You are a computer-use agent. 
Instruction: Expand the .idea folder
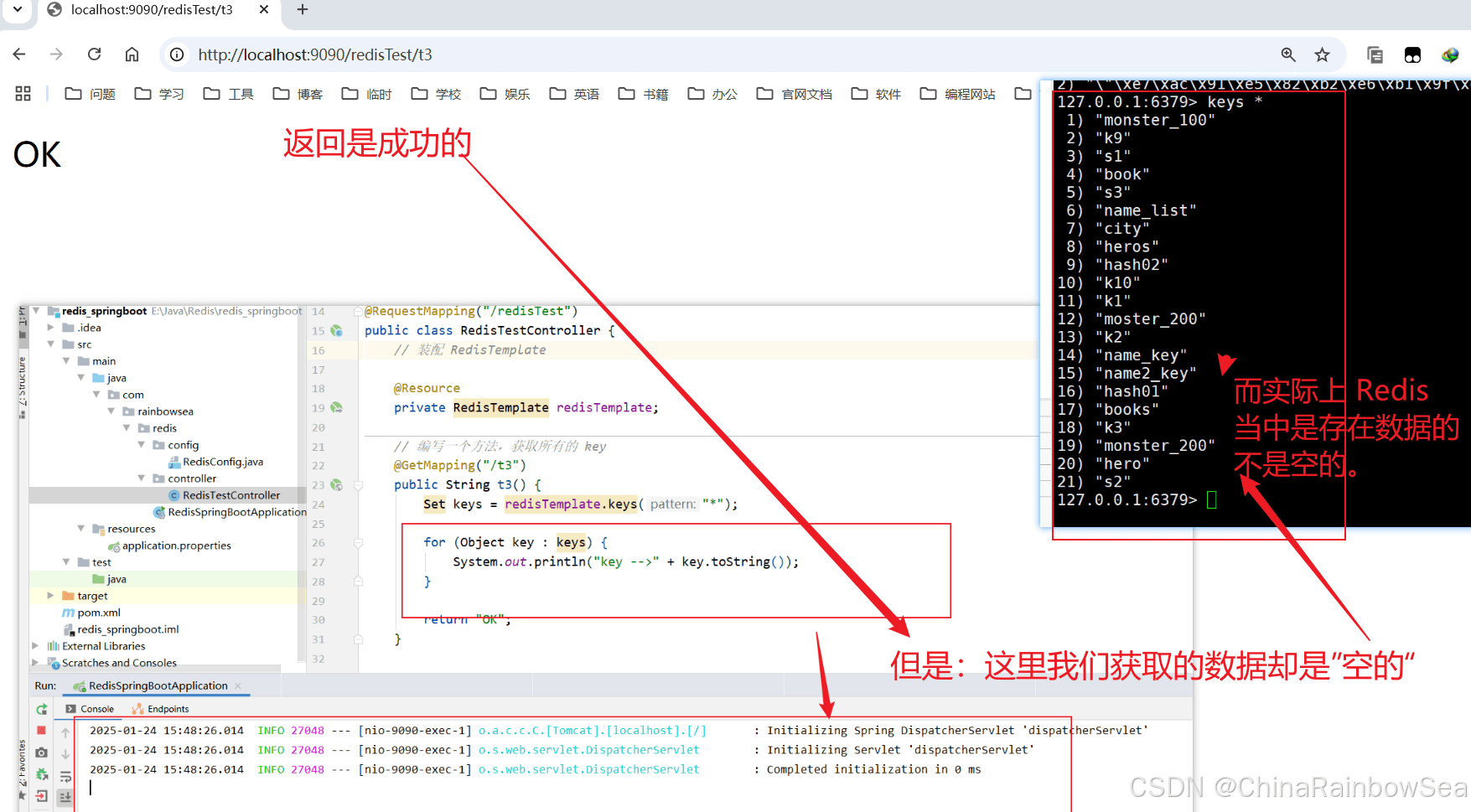[x=51, y=328]
